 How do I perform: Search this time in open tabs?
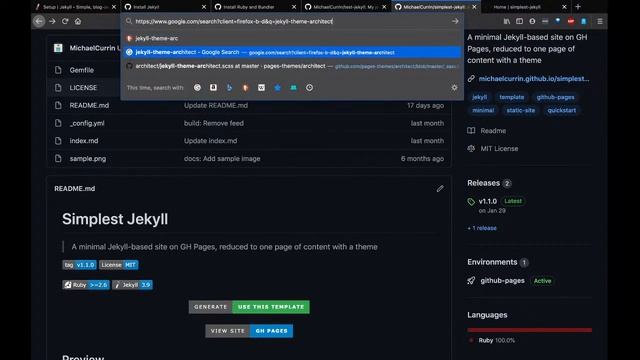(293, 87)
